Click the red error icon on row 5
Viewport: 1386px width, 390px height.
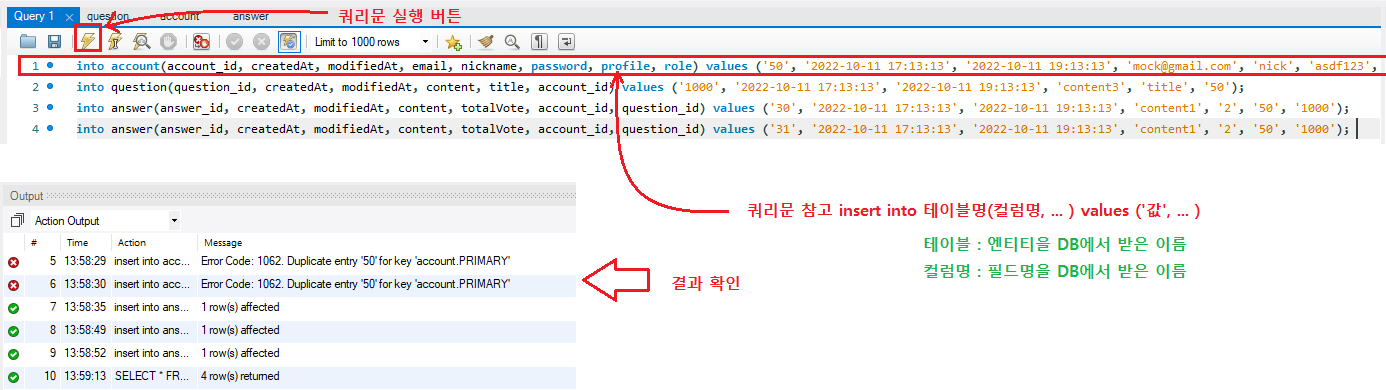click(13, 262)
